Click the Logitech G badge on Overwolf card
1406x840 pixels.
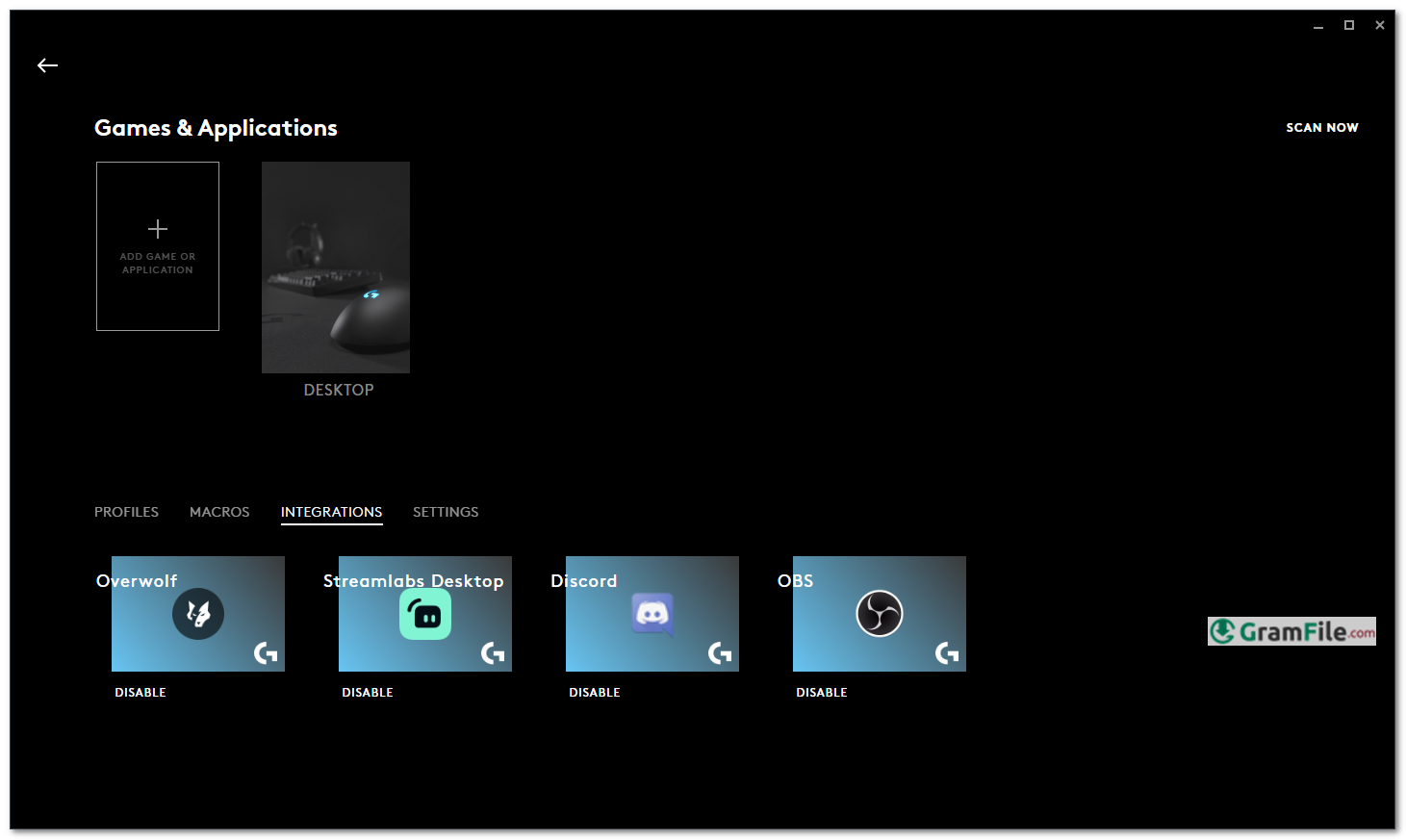pyautogui.click(x=266, y=653)
